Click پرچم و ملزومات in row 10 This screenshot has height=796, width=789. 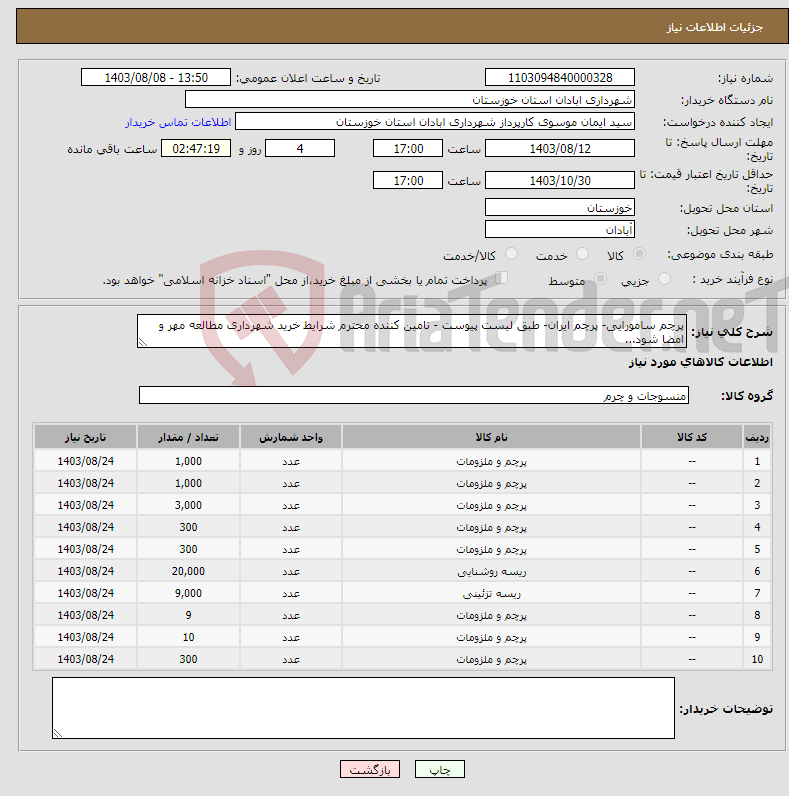491,659
